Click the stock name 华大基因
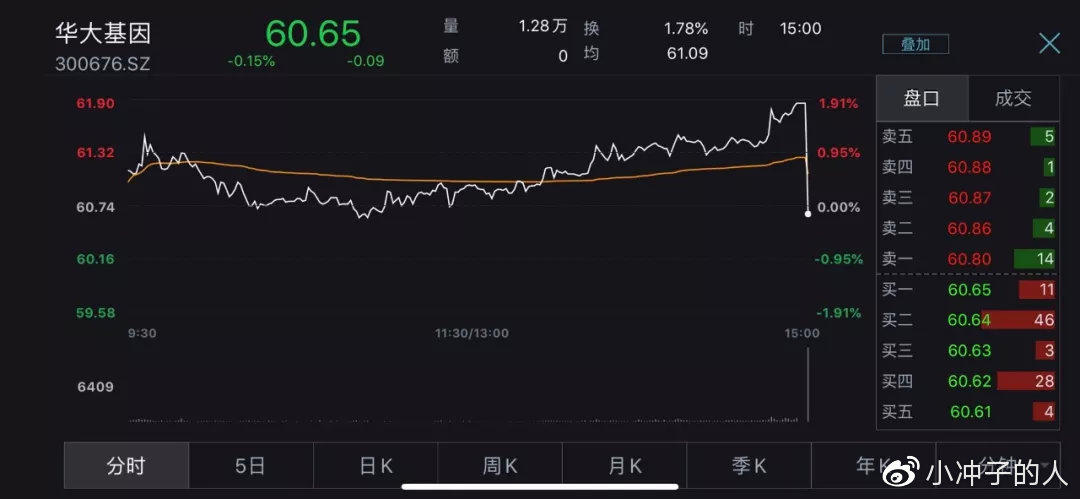The image size is (1080, 499). [103, 33]
